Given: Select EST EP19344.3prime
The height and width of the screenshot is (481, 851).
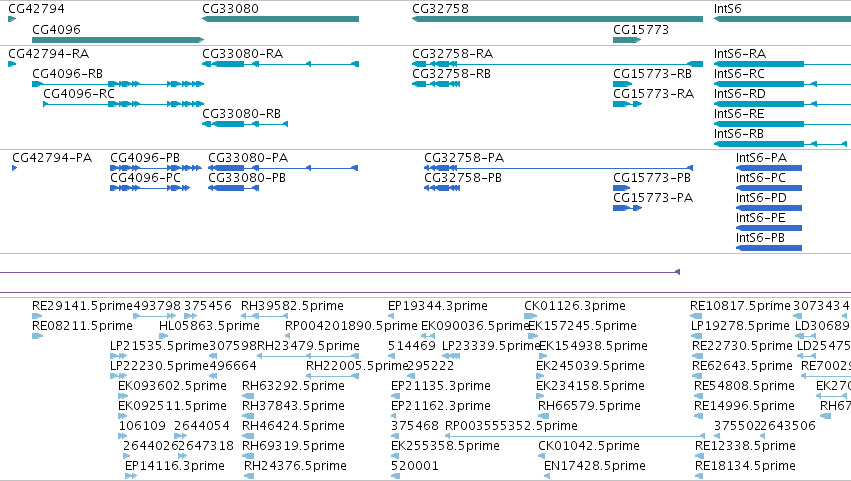Looking at the screenshot, I should tap(437, 306).
